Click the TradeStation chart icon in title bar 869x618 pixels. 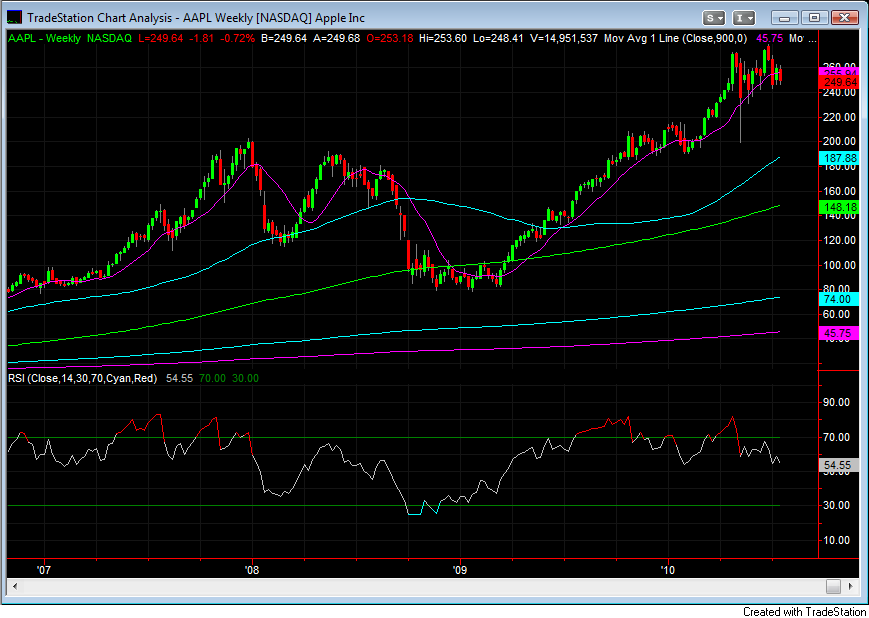tap(15, 18)
